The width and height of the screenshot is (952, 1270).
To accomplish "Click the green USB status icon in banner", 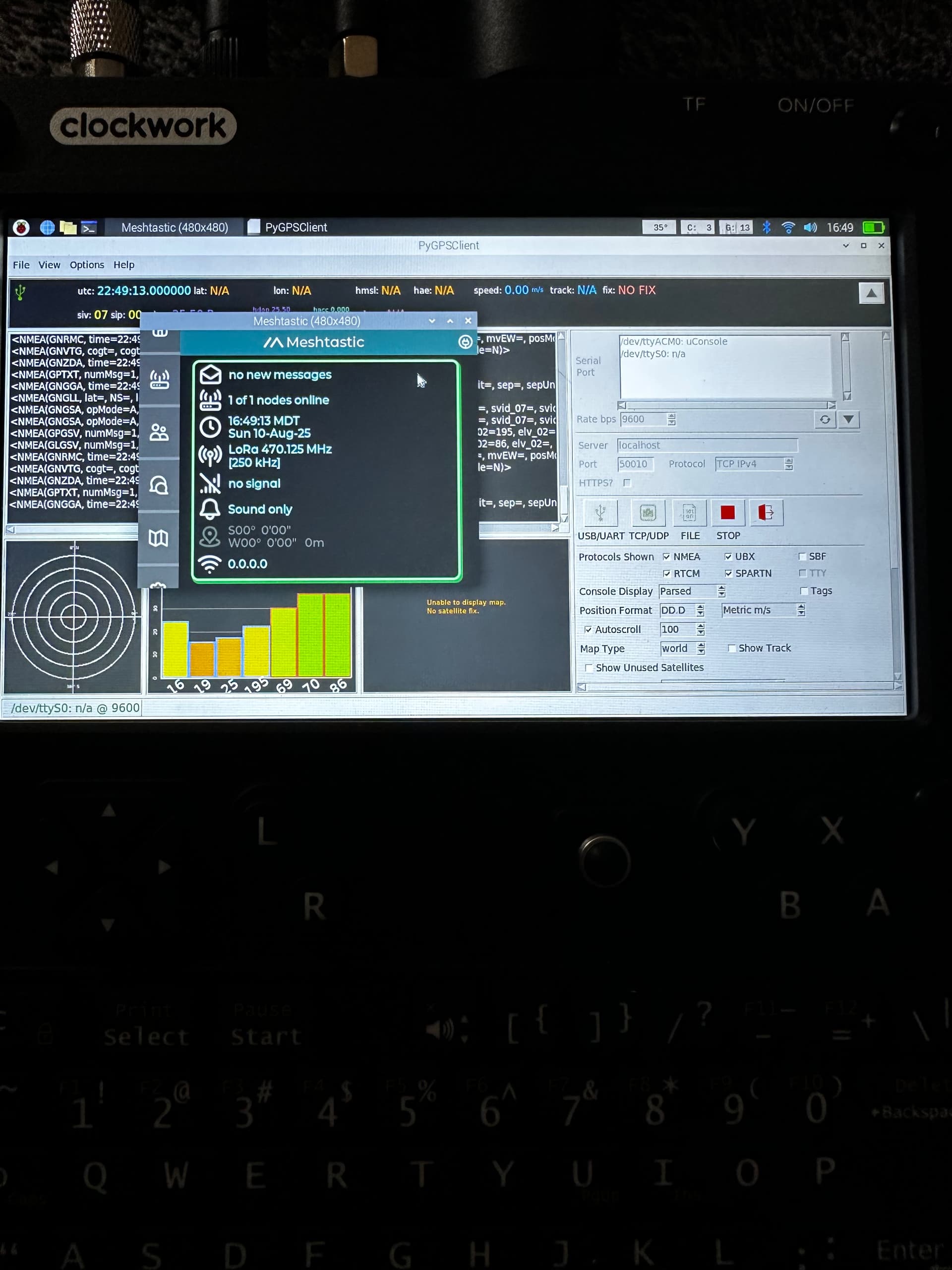I will click(x=20, y=292).
